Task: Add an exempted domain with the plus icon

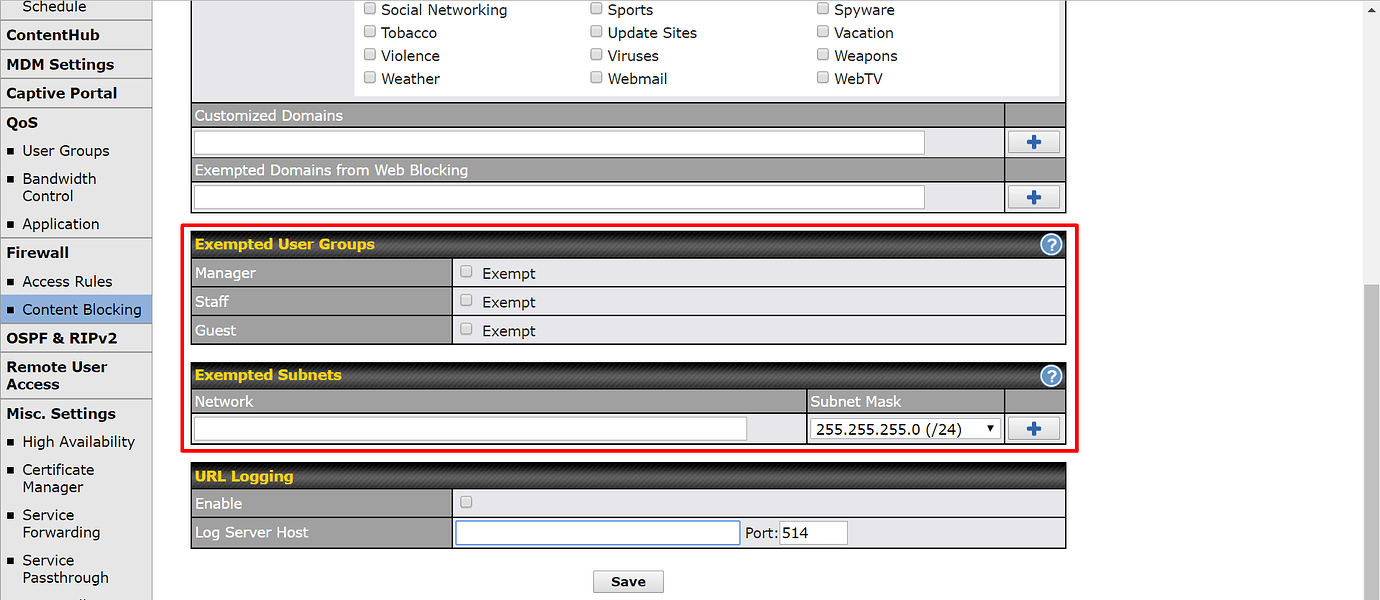Action: 1033,196
